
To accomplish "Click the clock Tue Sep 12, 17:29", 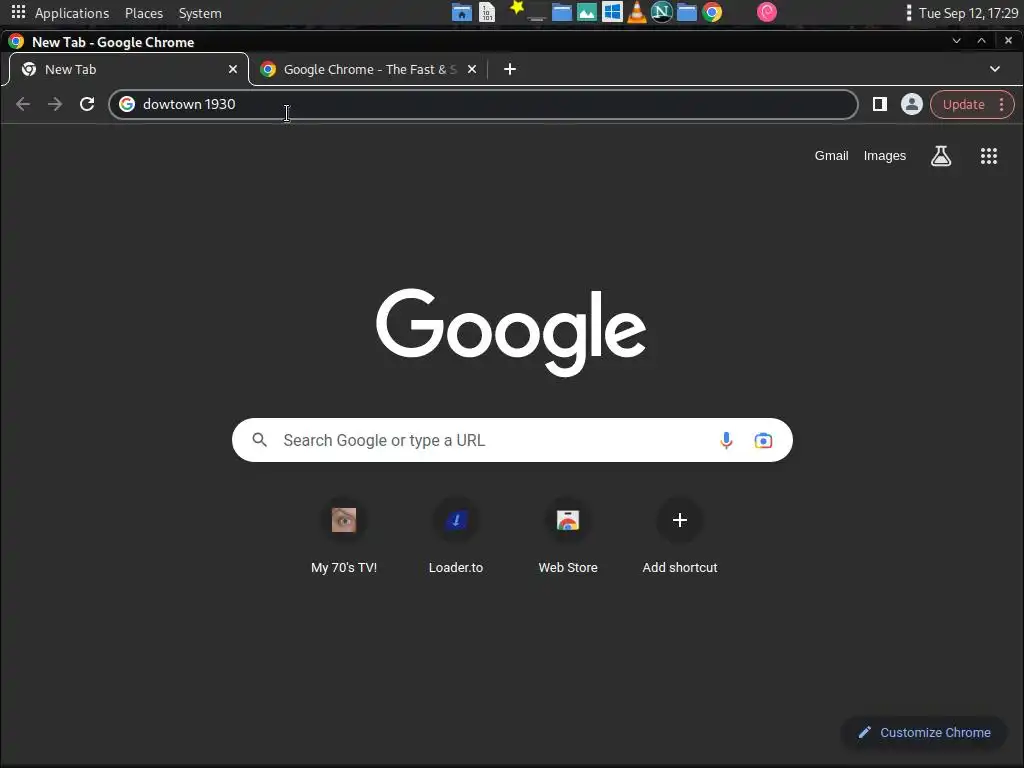I will 968,13.
